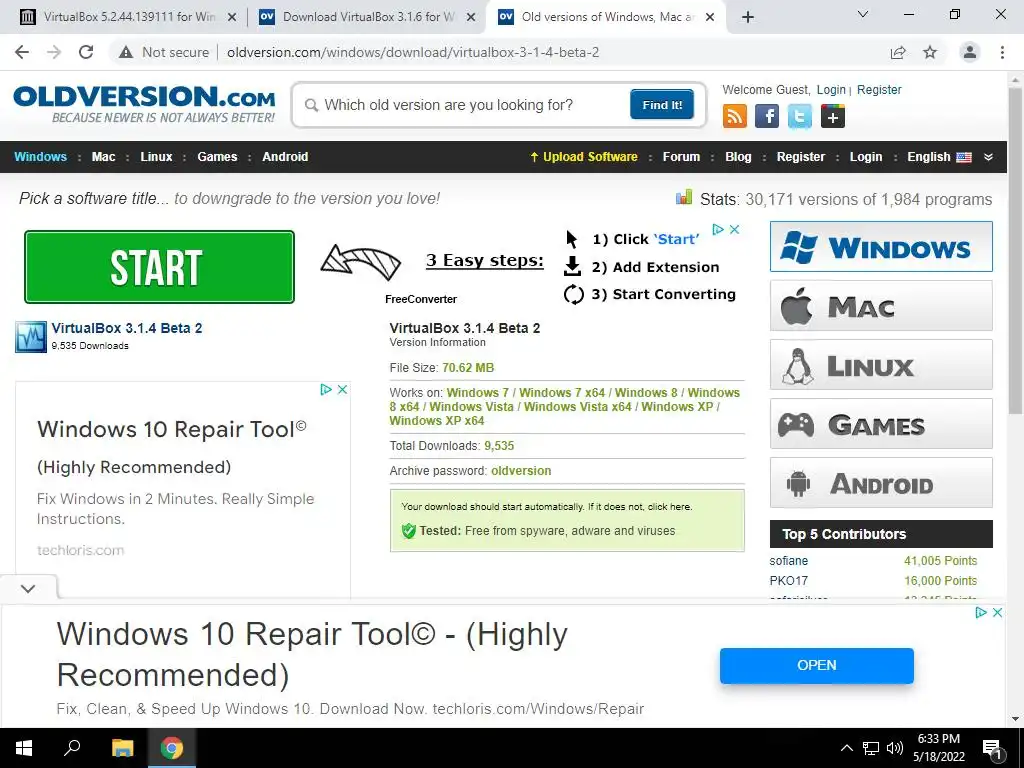Viewport: 1024px width, 768px height.
Task: Open the volume control in tray
Action: [895, 748]
